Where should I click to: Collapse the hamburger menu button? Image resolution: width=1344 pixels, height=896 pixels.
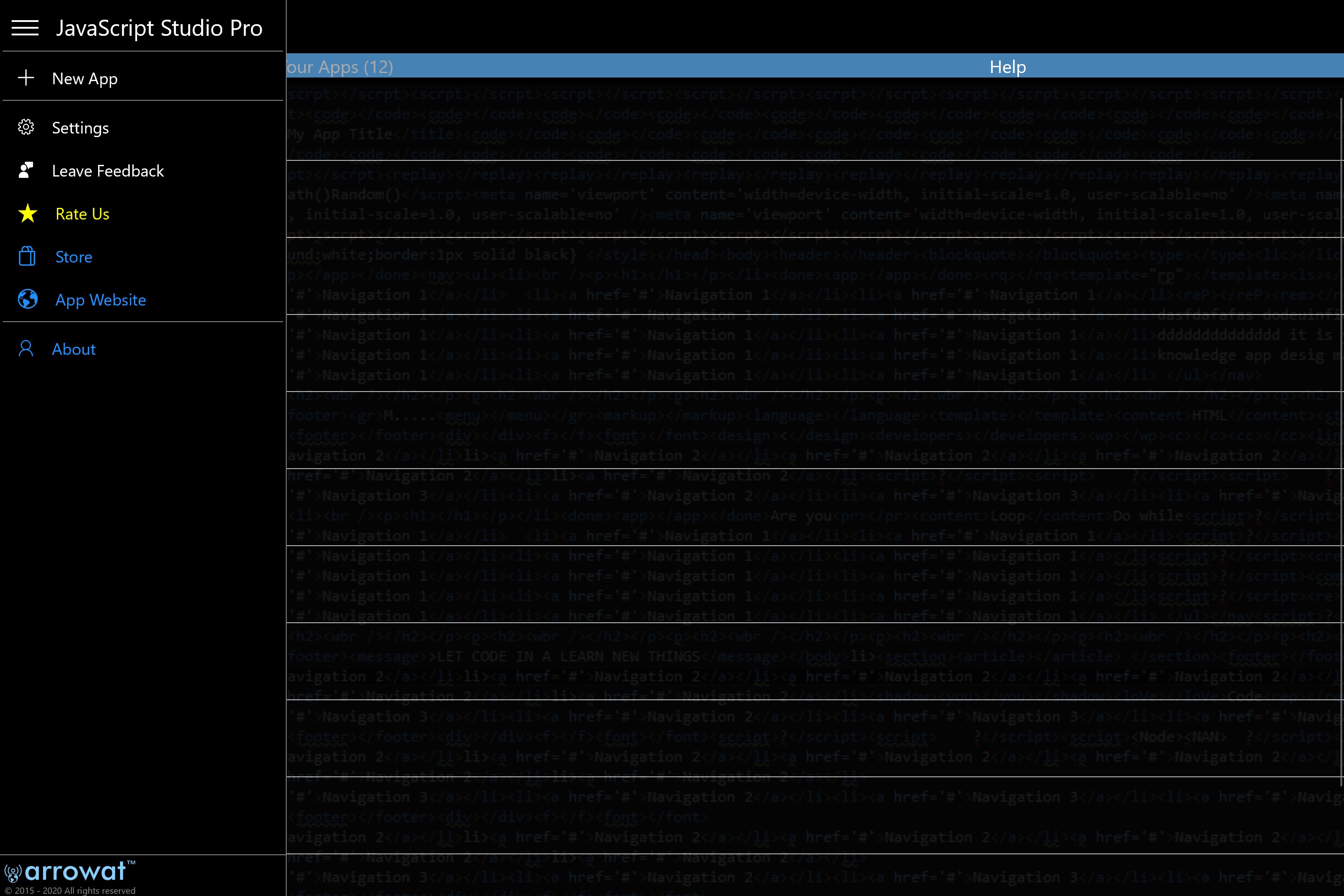tap(25, 28)
